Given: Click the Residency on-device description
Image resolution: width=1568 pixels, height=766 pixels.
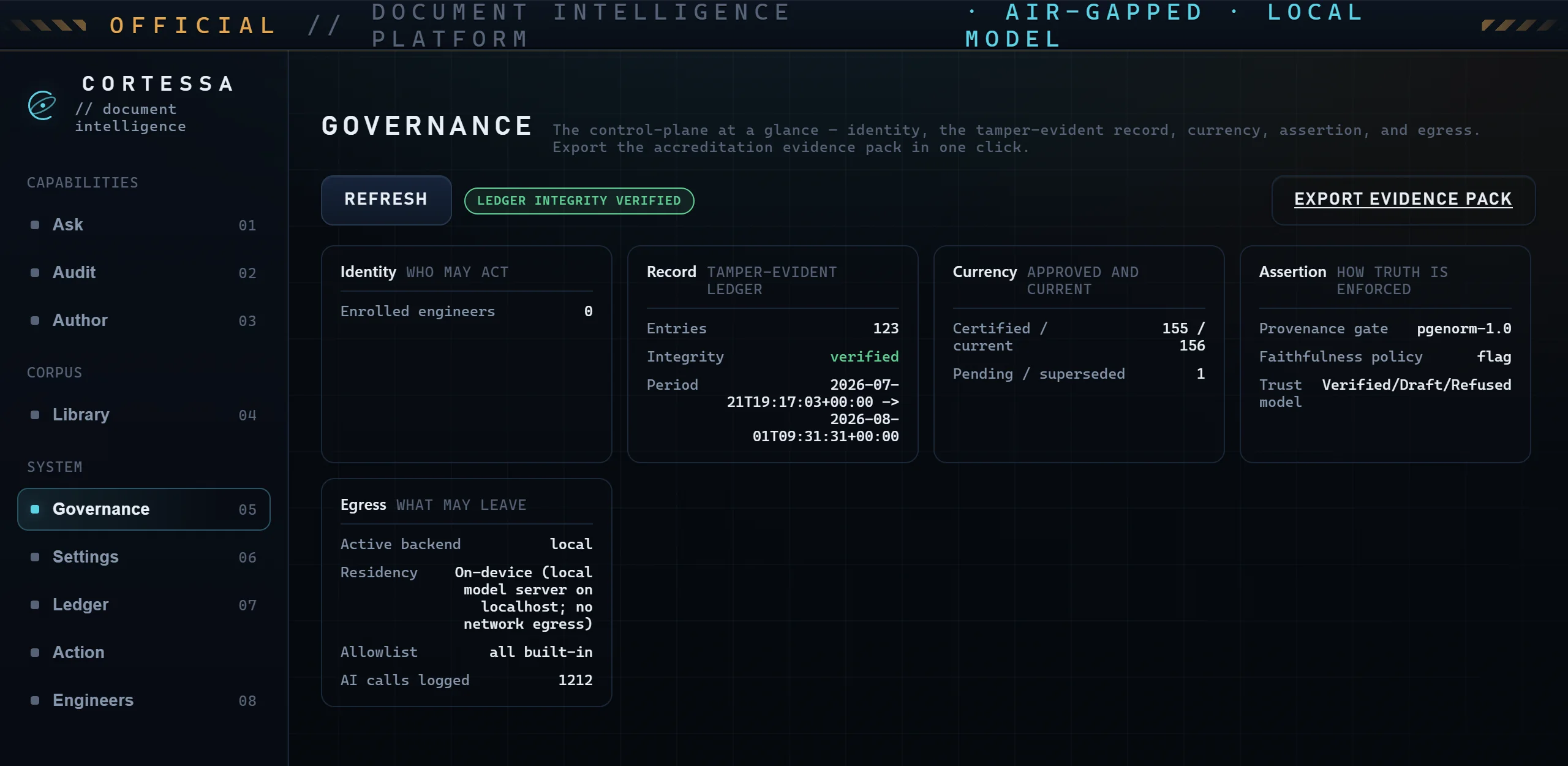Looking at the screenshot, I should (x=524, y=598).
